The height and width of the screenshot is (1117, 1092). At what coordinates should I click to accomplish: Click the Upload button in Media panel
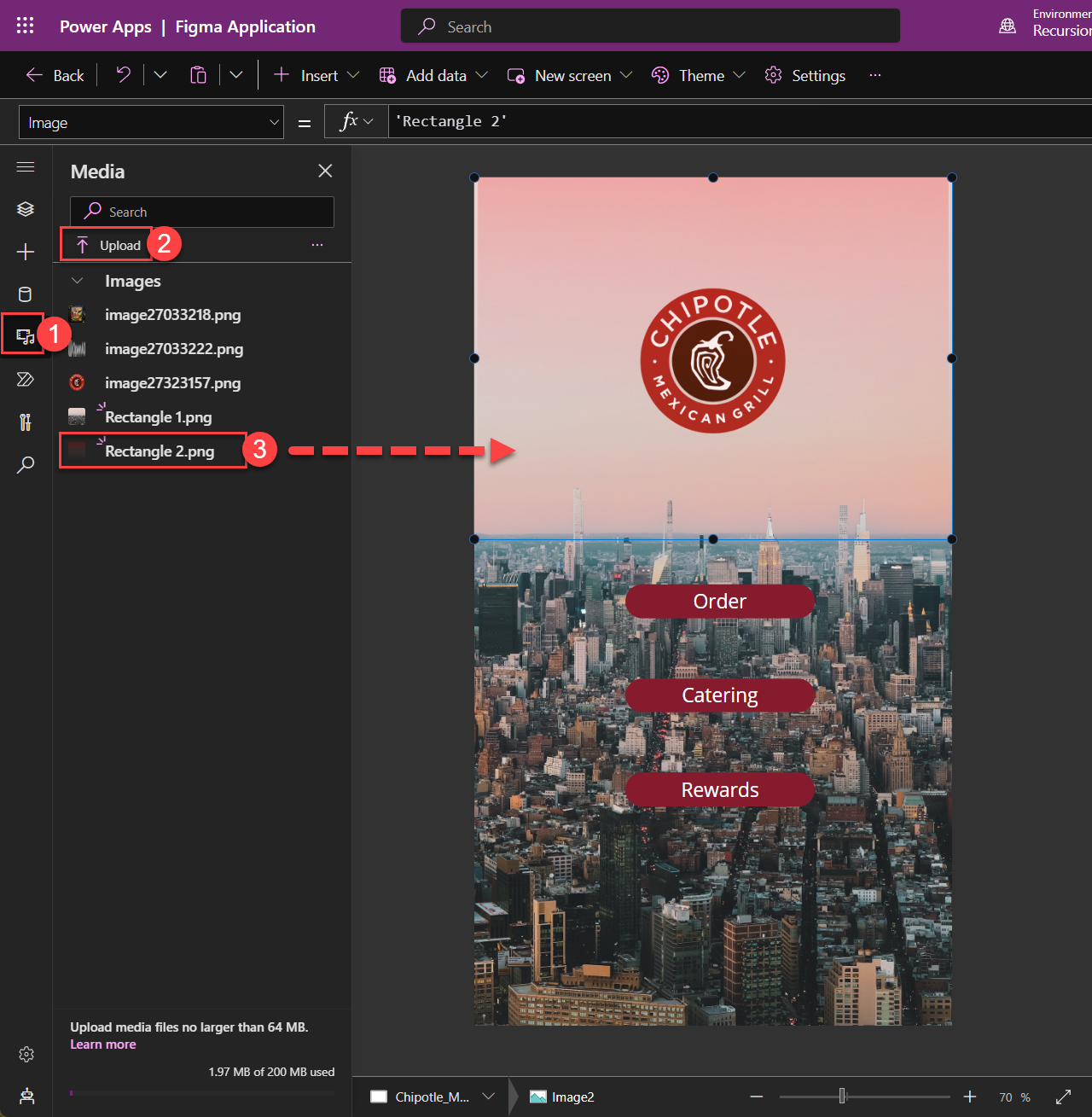105,244
